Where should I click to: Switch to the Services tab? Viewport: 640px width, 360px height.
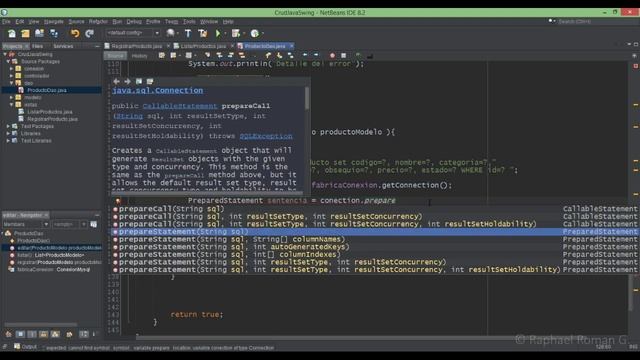(x=63, y=47)
